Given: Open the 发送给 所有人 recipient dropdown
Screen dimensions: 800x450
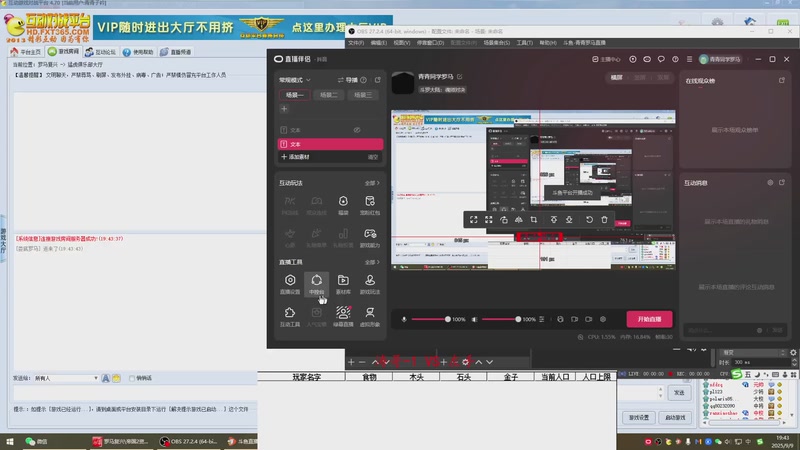Looking at the screenshot, I should click(66, 378).
